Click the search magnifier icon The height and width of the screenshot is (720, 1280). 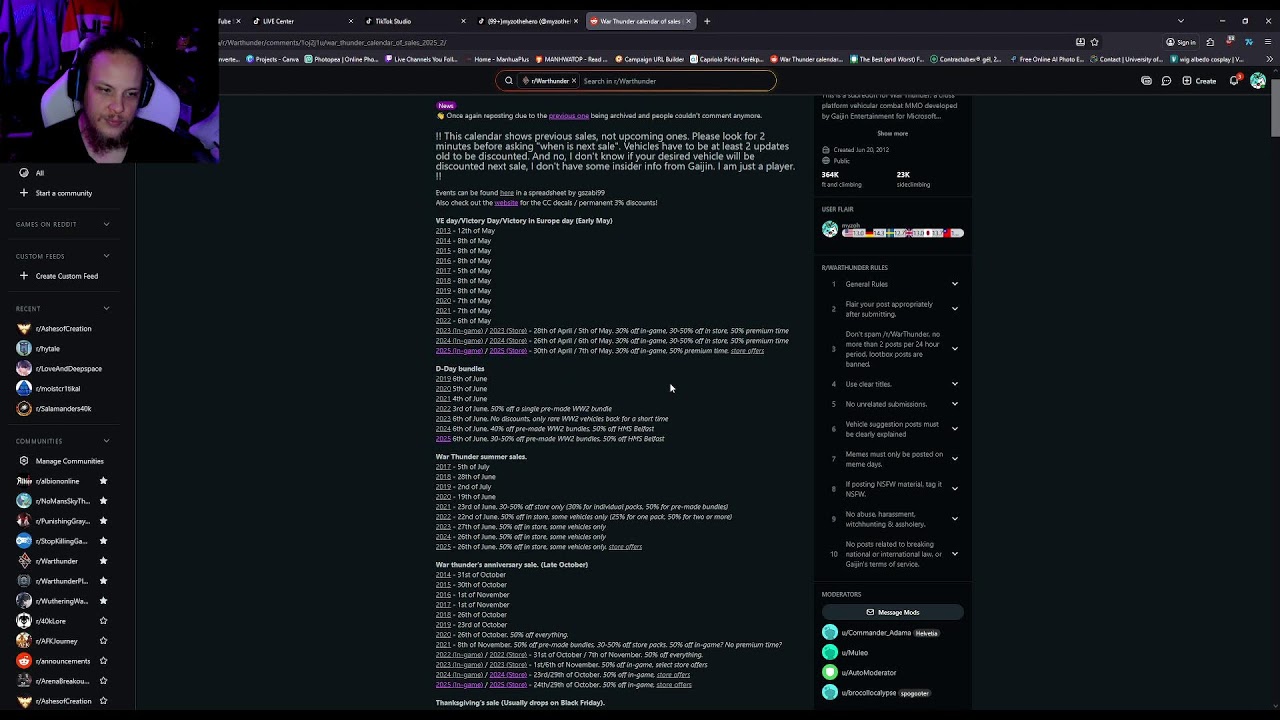[x=508, y=81]
